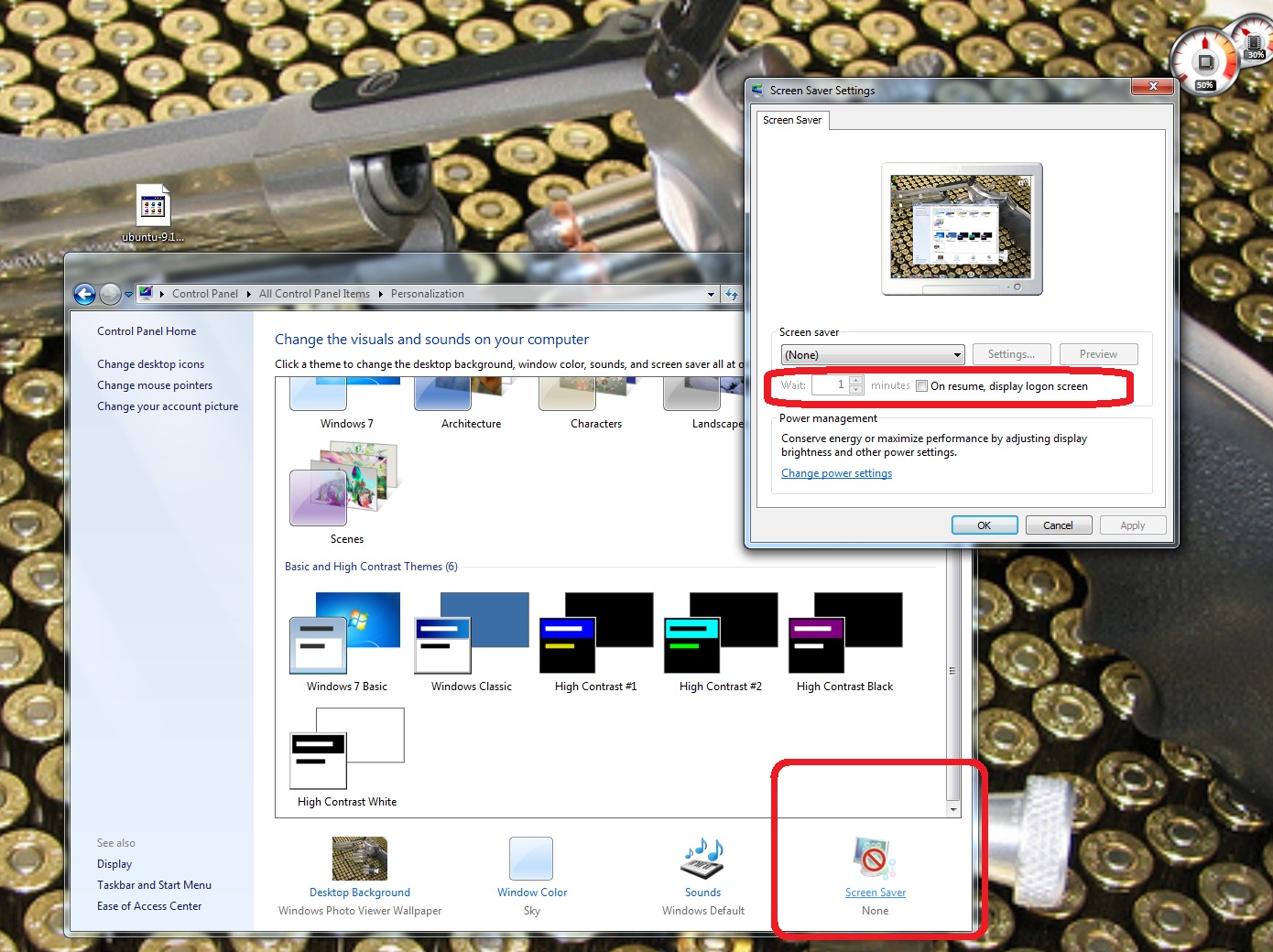Click the greyed Forward arrow in Personalization window
The image size is (1273, 952).
coord(110,294)
